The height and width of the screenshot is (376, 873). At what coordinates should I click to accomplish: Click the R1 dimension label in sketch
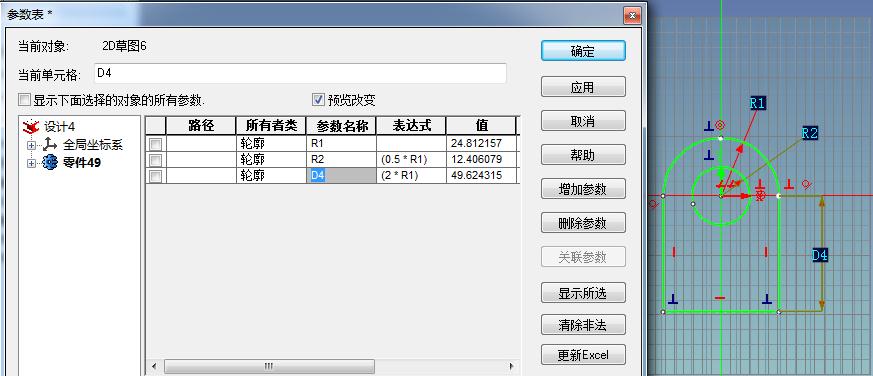click(758, 103)
